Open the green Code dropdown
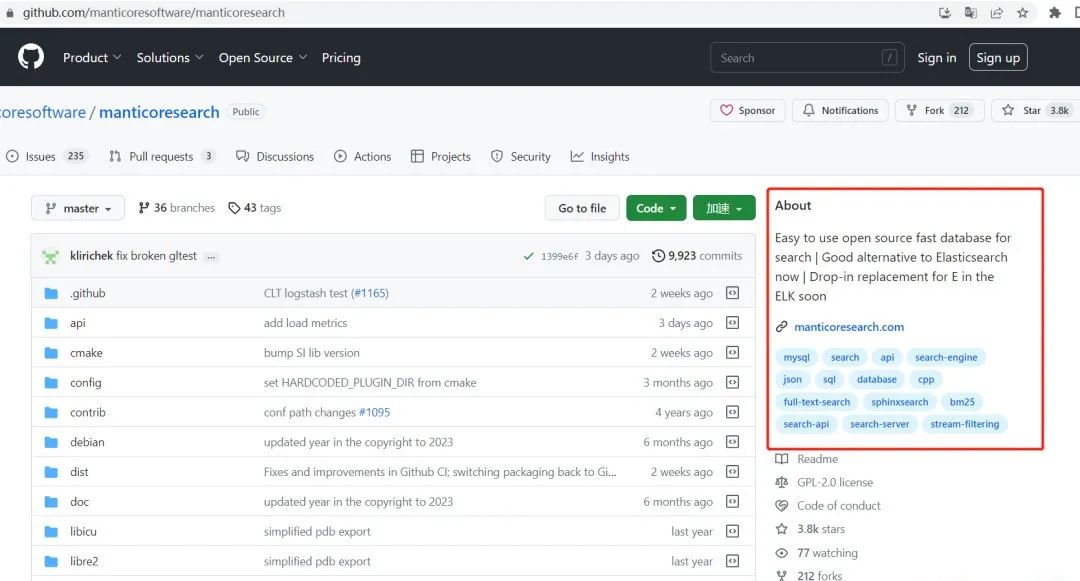The image size is (1080, 581). pyautogui.click(x=656, y=208)
